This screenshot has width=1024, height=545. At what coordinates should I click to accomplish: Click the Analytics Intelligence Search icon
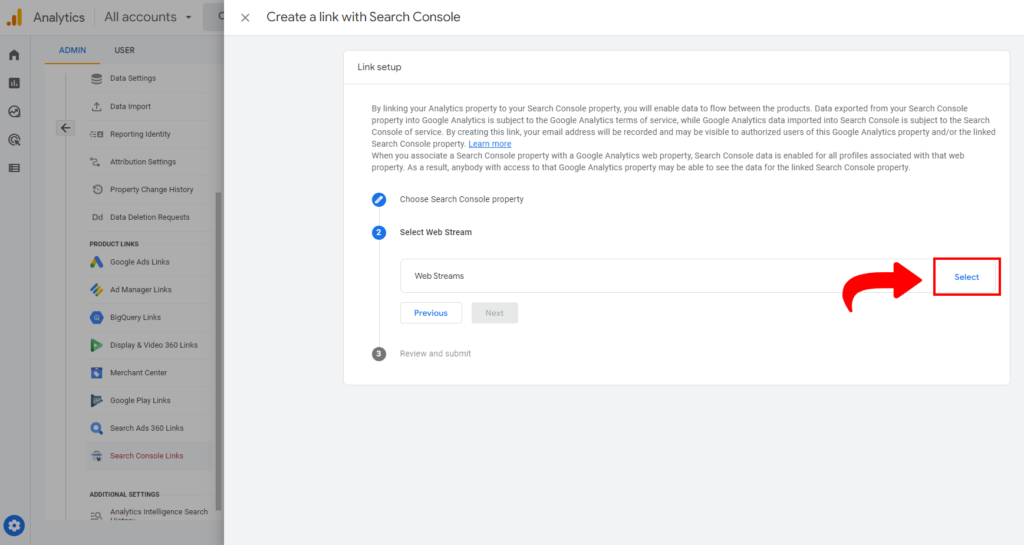tap(97, 516)
